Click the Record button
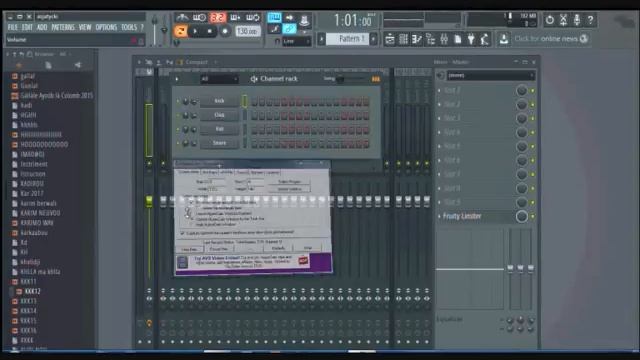Image resolution: width=640 pixels, height=360 pixels. (224, 31)
